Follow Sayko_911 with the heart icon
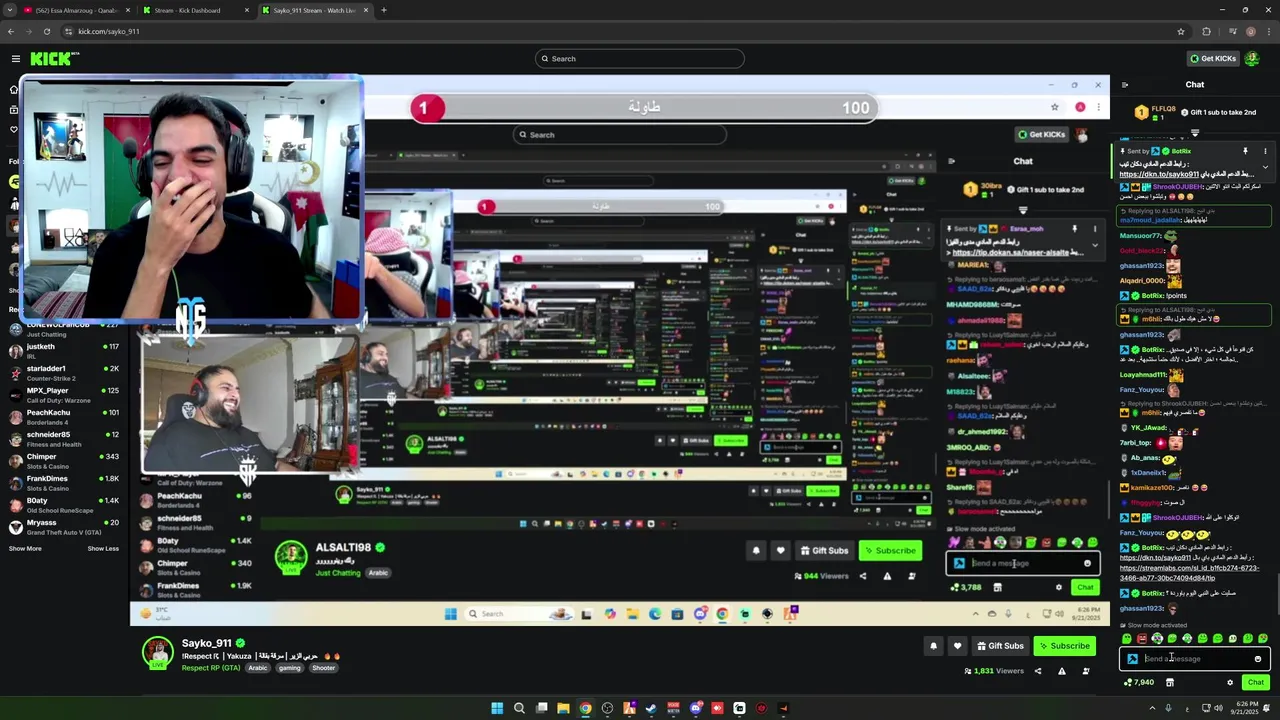The image size is (1280, 720). pyautogui.click(x=957, y=646)
